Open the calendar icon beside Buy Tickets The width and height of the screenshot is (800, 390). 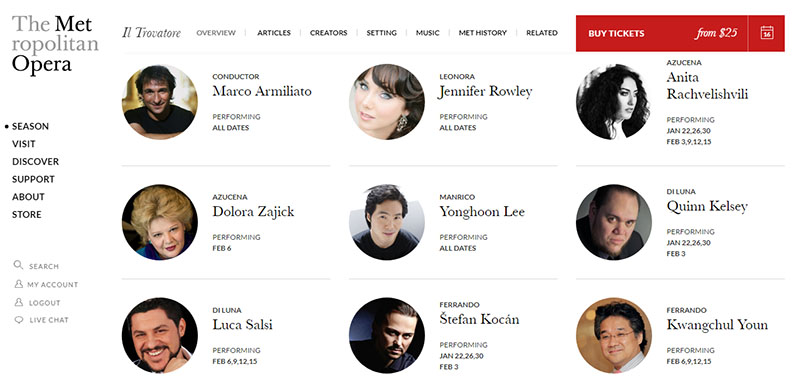(767, 33)
